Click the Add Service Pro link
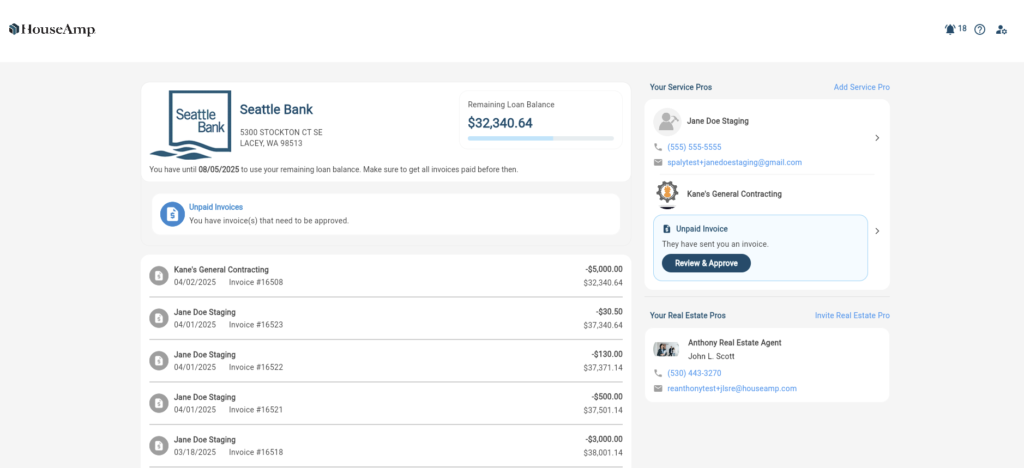This screenshot has height=468, width=1024. 861,88
